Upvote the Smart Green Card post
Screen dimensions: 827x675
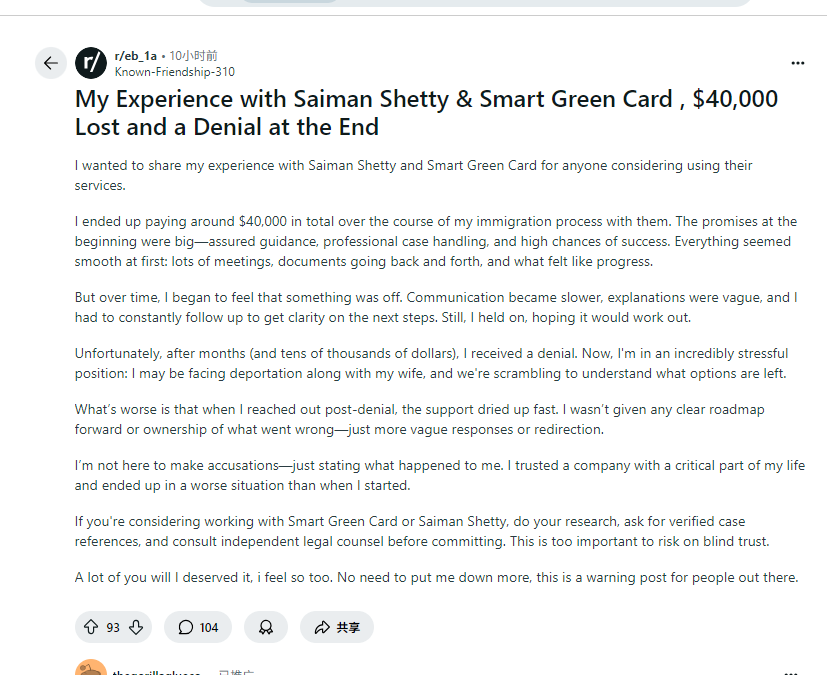pos(91,627)
